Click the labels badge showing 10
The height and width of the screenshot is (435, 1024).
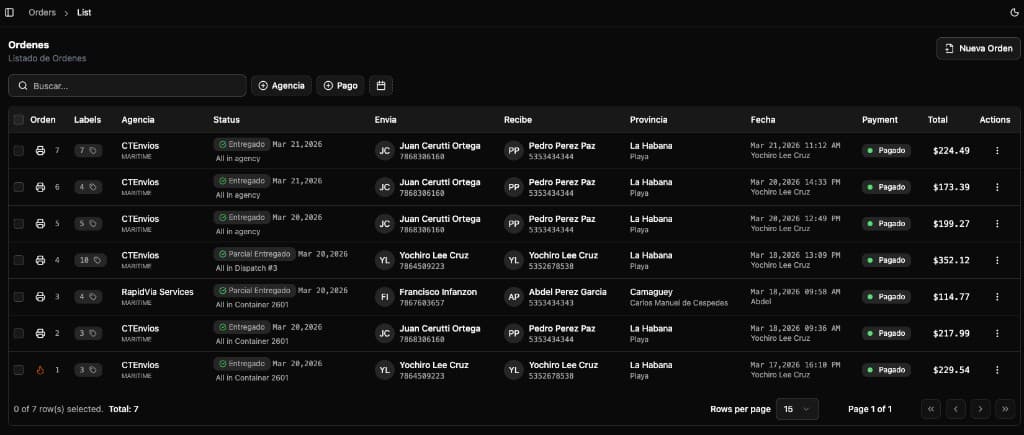[x=90, y=260]
